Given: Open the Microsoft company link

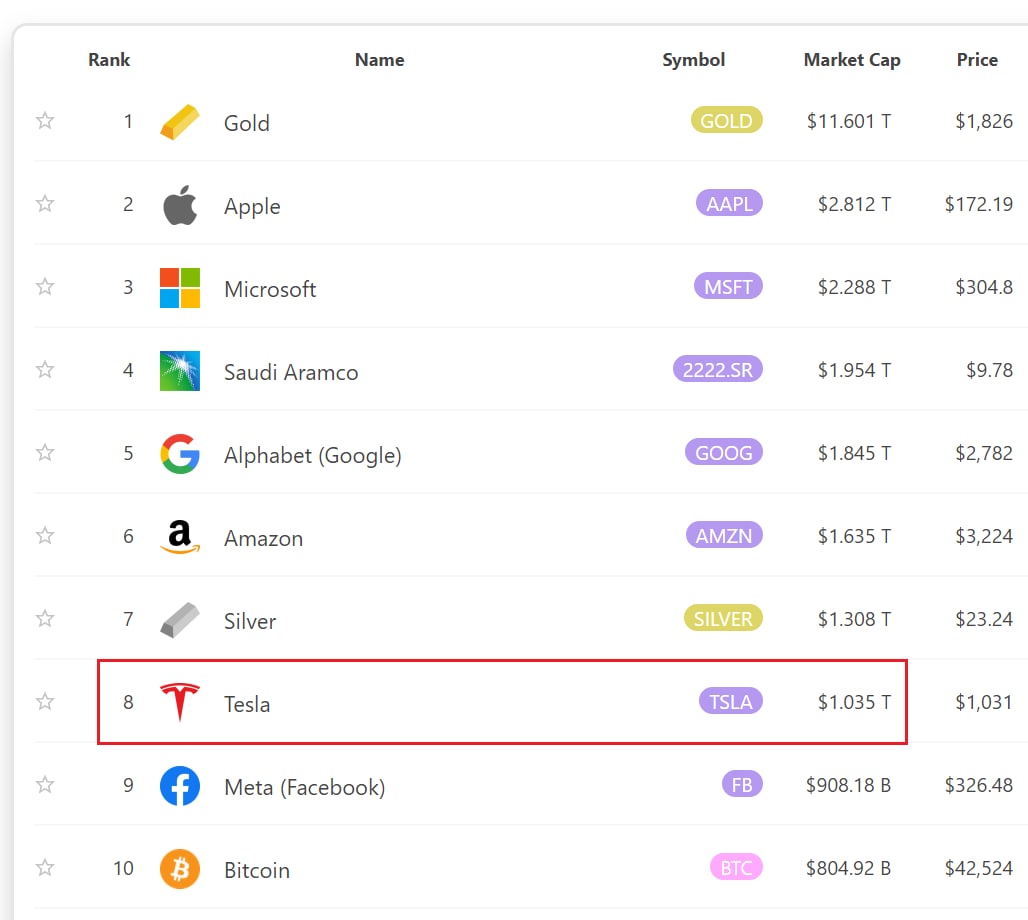Looking at the screenshot, I should (270, 289).
